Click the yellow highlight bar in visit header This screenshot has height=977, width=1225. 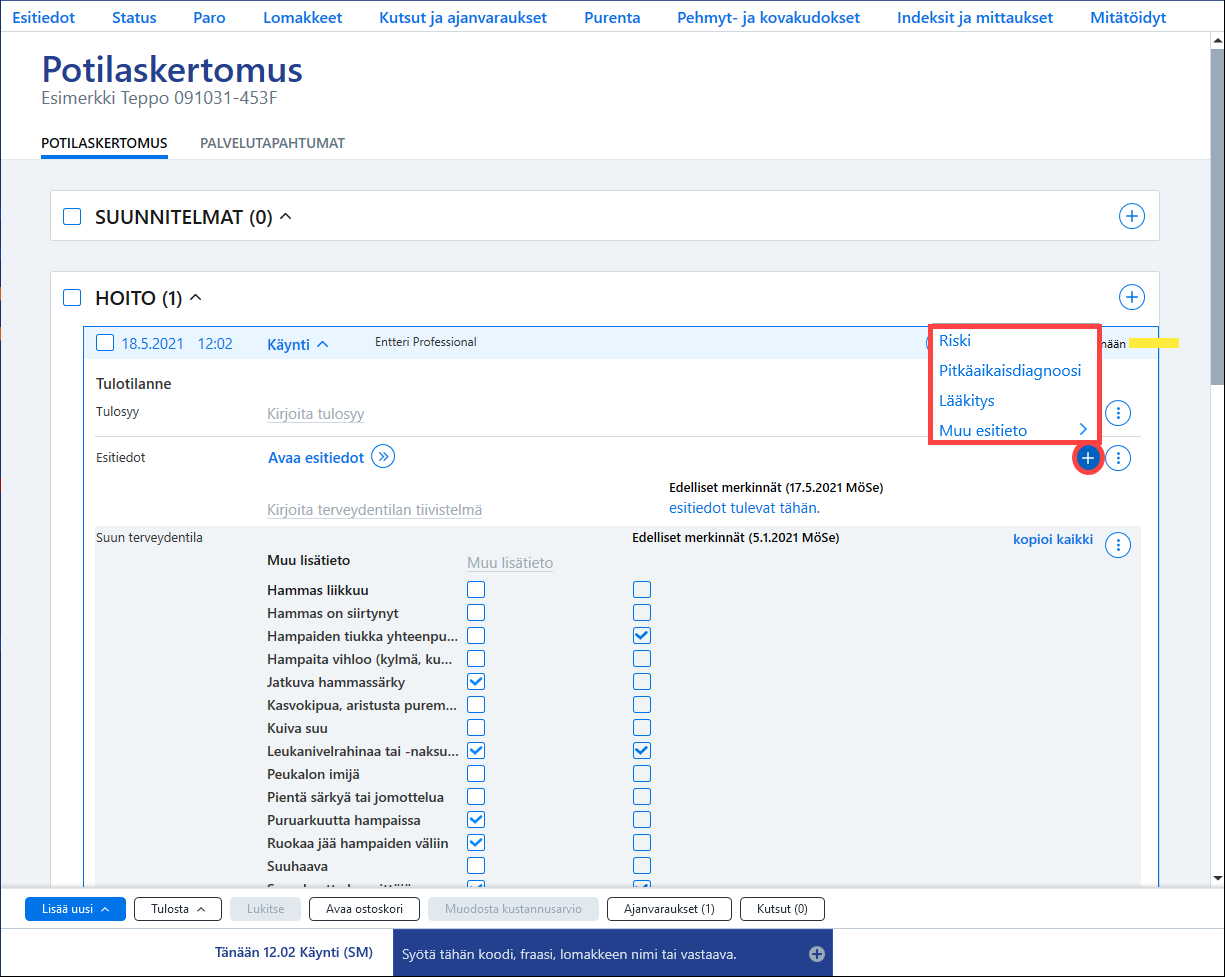coord(1154,343)
